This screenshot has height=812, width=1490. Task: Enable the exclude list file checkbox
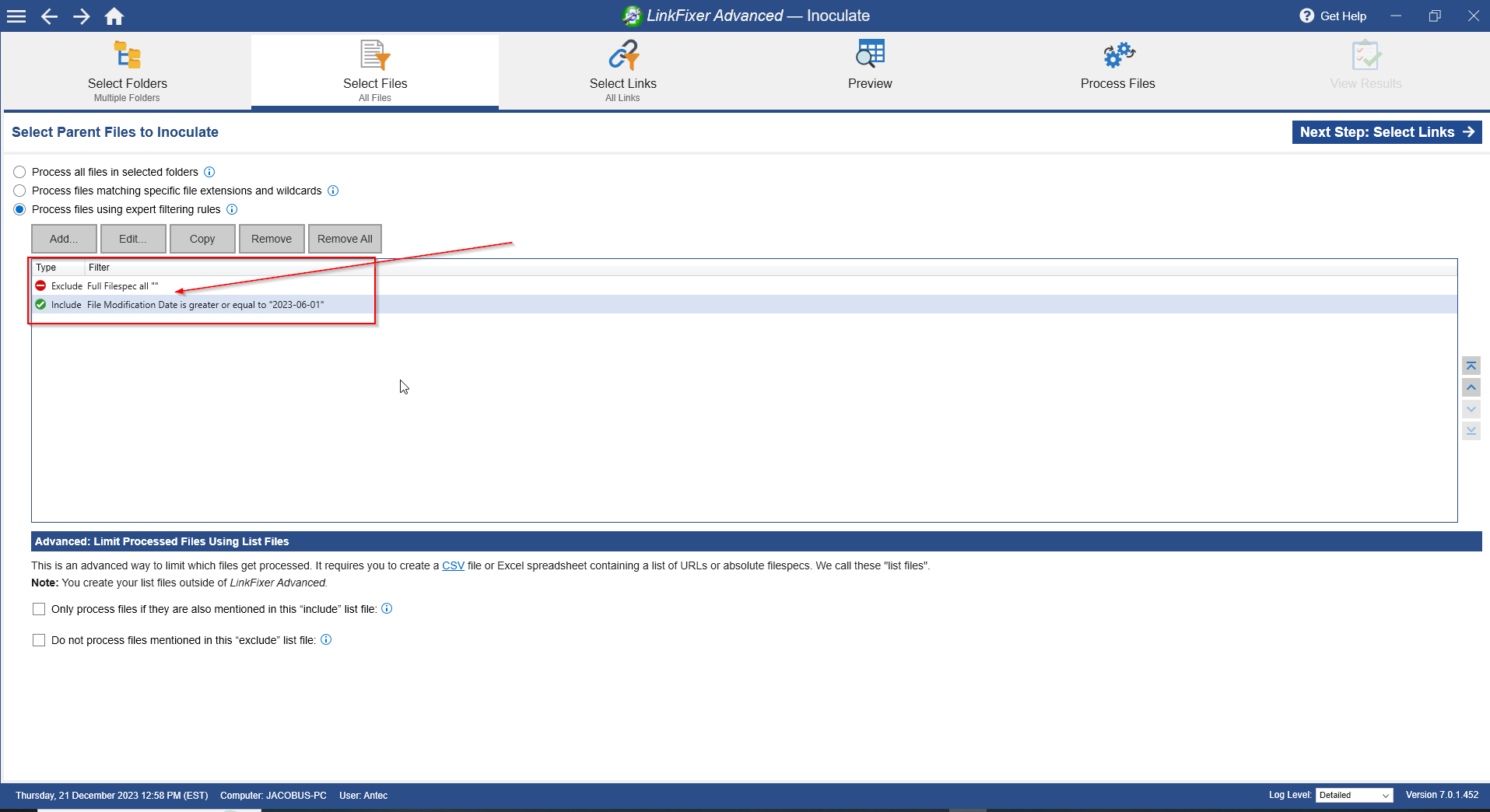(x=39, y=640)
